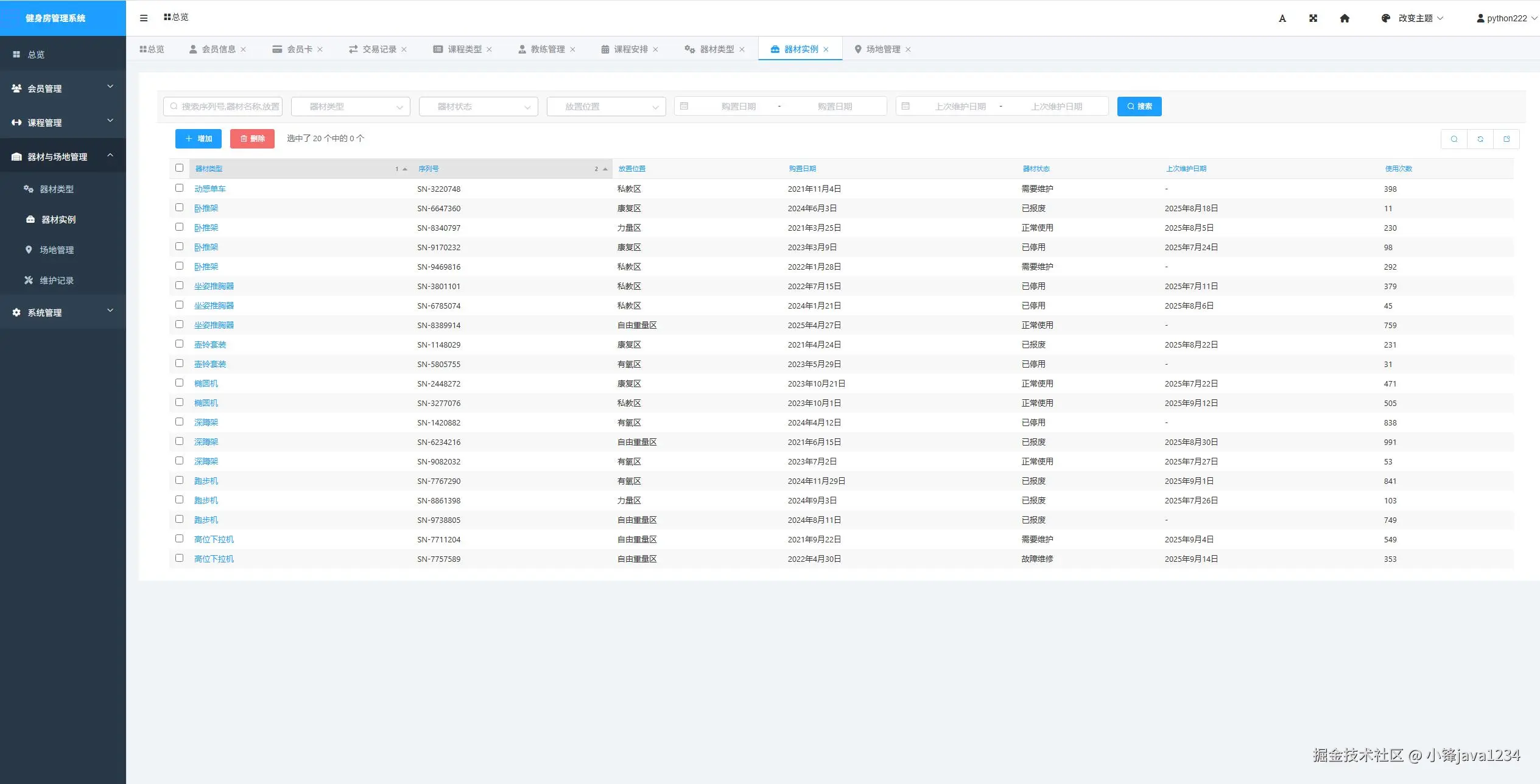Check the select-all checkbox in table header
Viewport: 1540px width, 784px height.
[x=179, y=168]
